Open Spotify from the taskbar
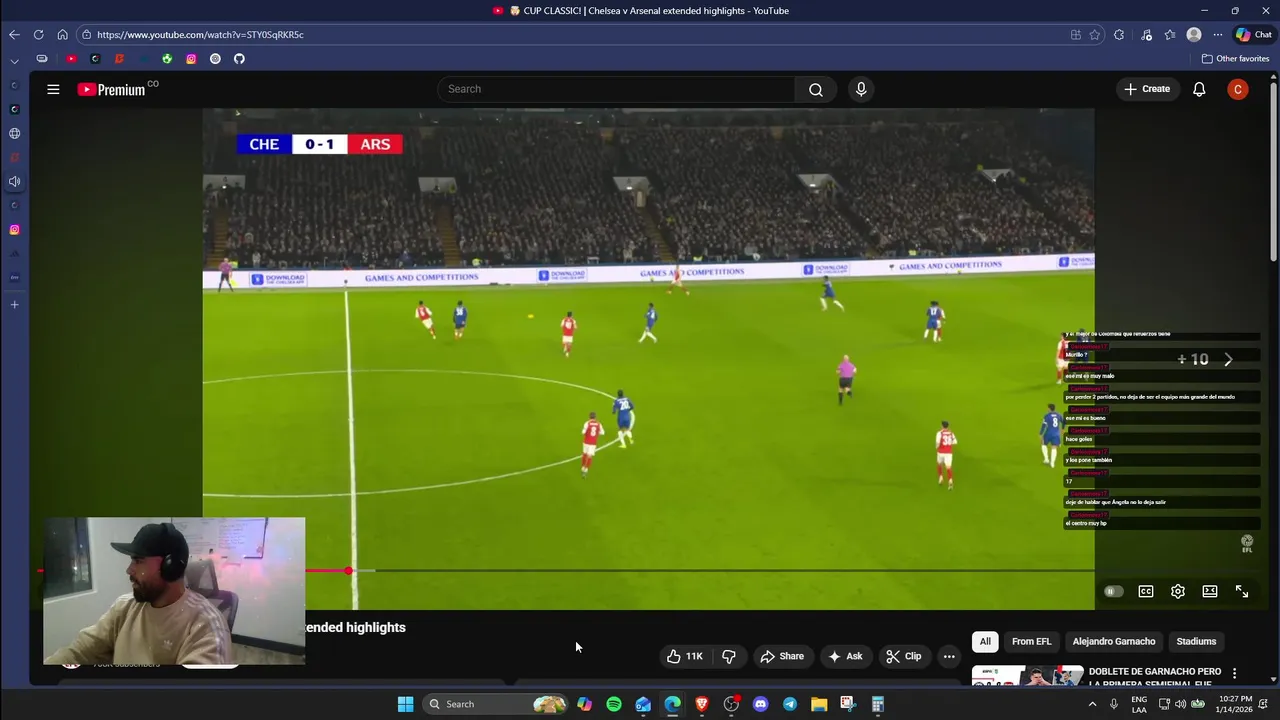 (x=614, y=704)
